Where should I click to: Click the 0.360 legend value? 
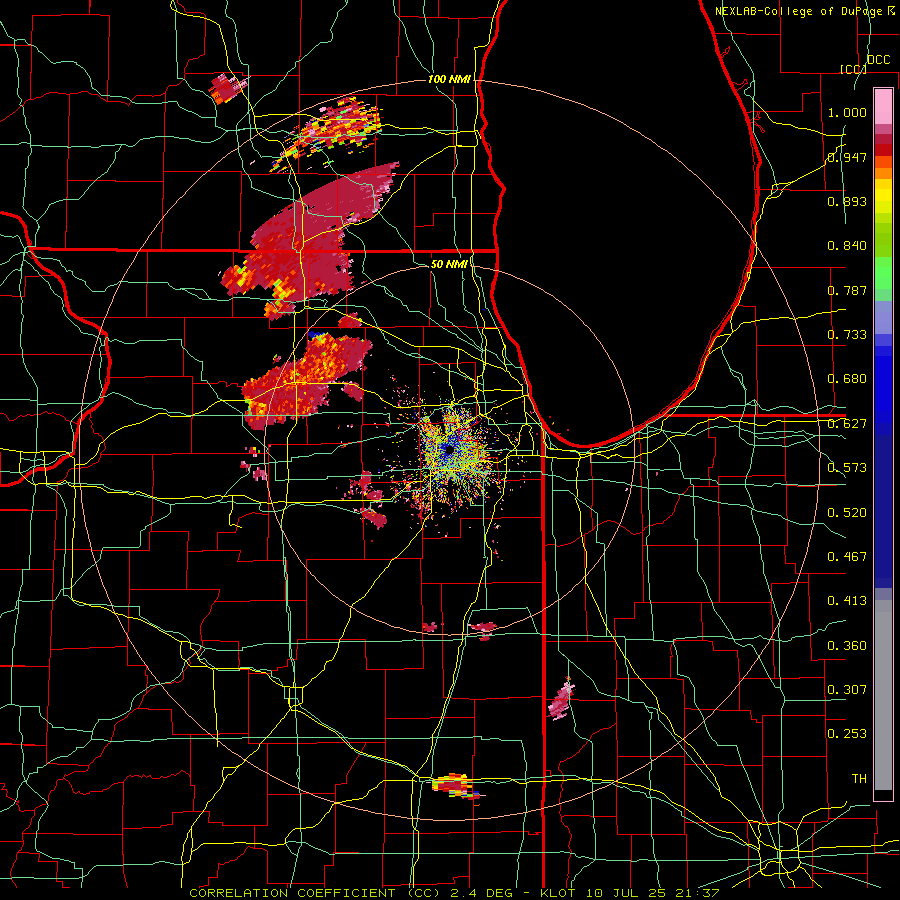point(847,646)
